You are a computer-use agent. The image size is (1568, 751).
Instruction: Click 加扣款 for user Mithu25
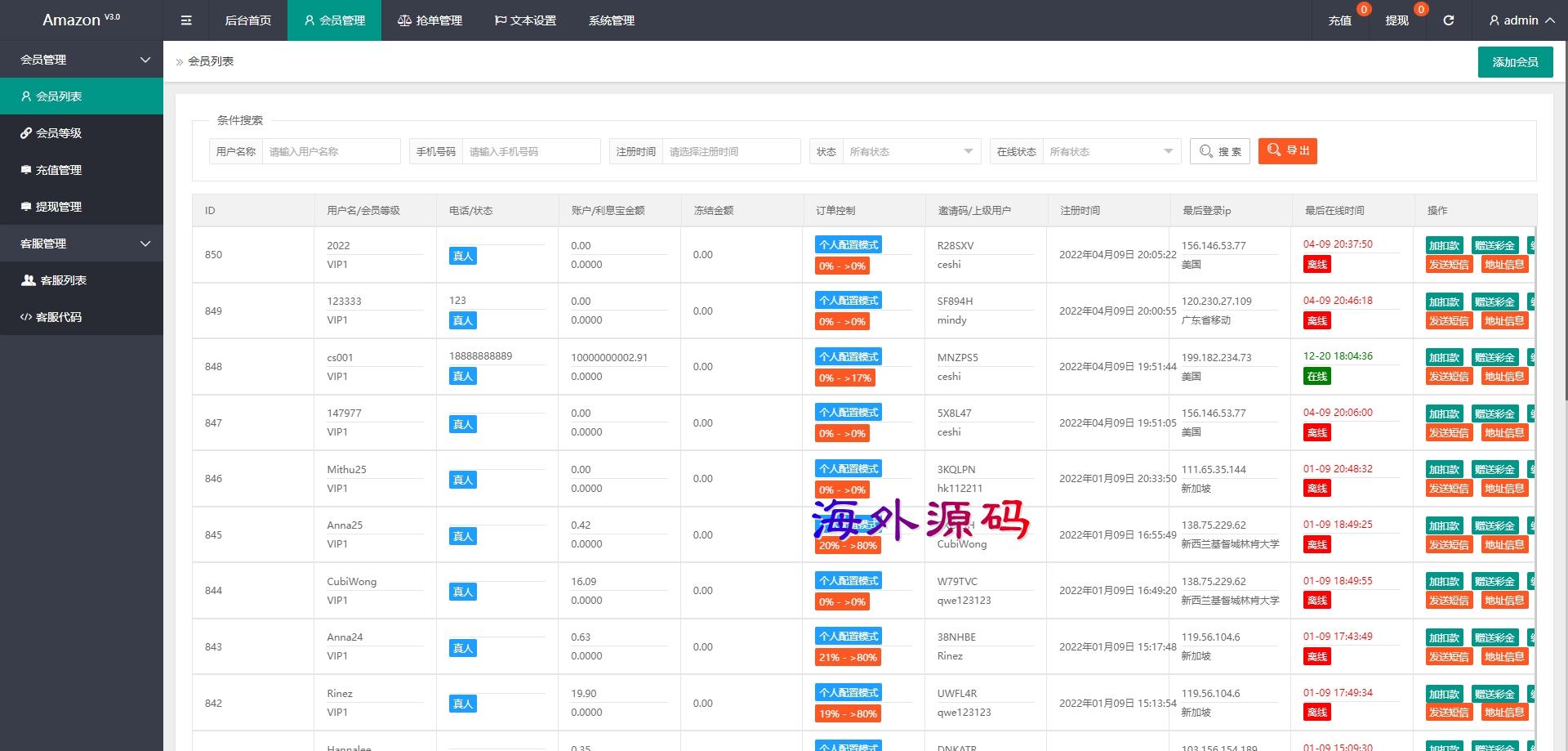(1444, 469)
